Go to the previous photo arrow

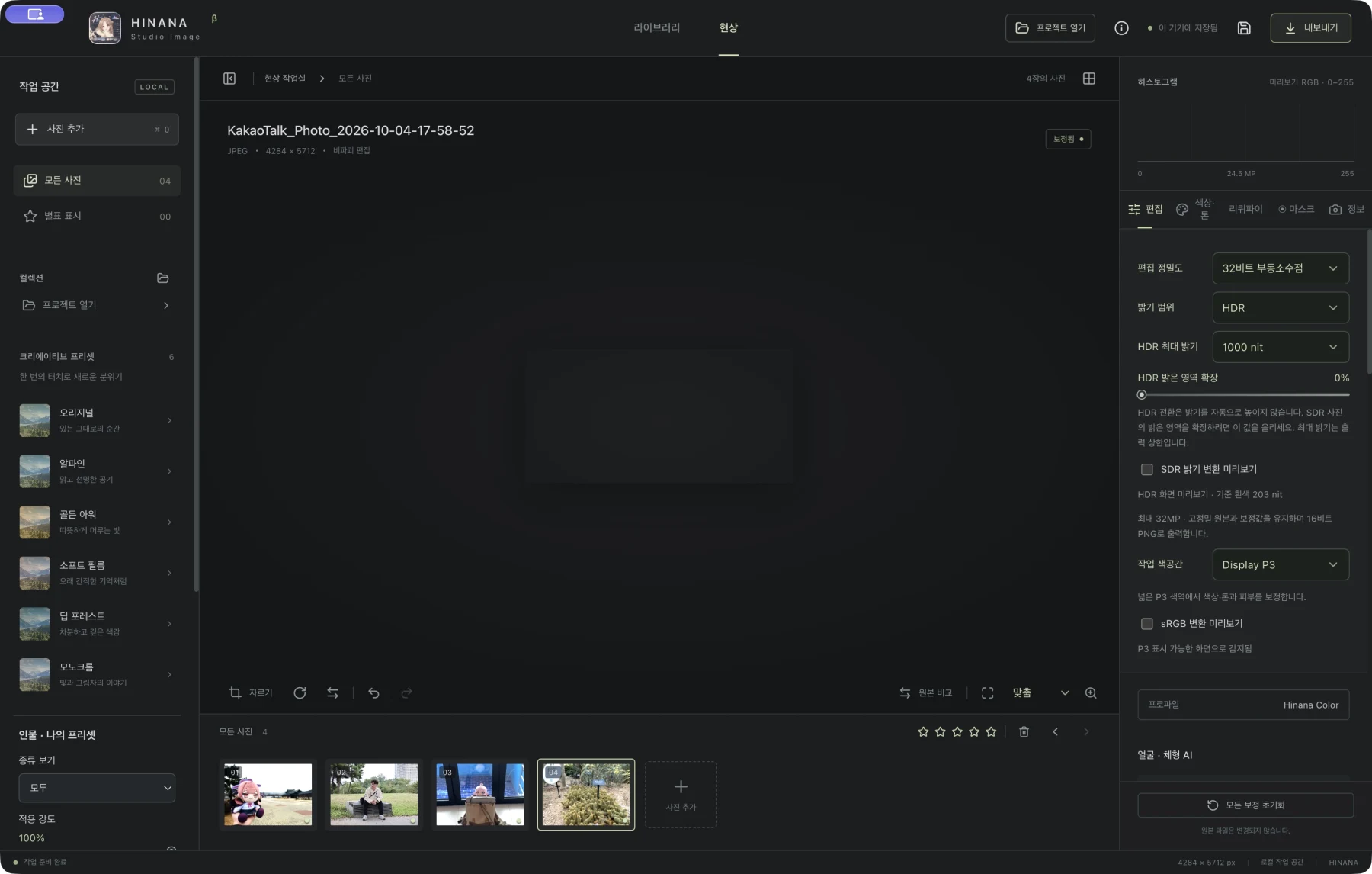pyautogui.click(x=1055, y=731)
